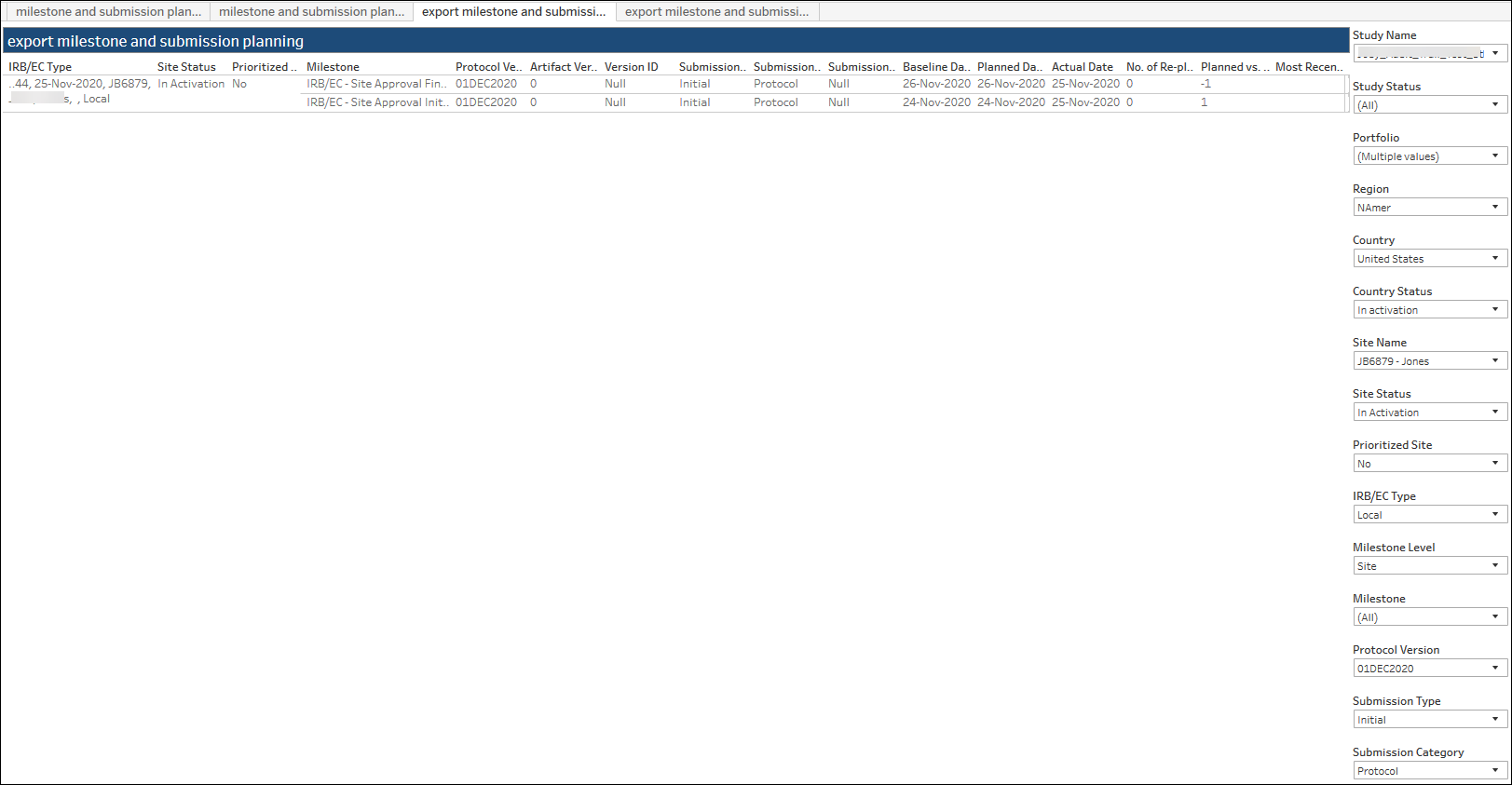Open the Country Status dropdown
The height and width of the screenshot is (785, 1512).
point(1430,310)
